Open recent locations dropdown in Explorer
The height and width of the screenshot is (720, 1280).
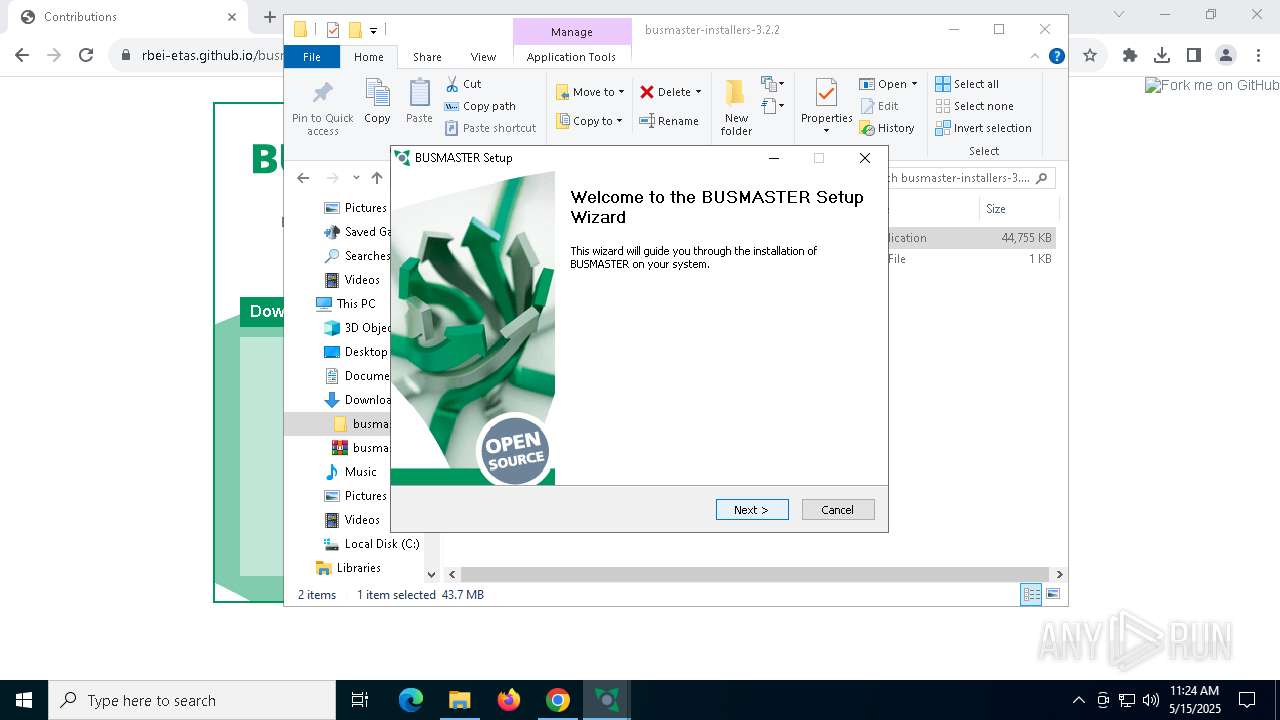[x=356, y=178]
